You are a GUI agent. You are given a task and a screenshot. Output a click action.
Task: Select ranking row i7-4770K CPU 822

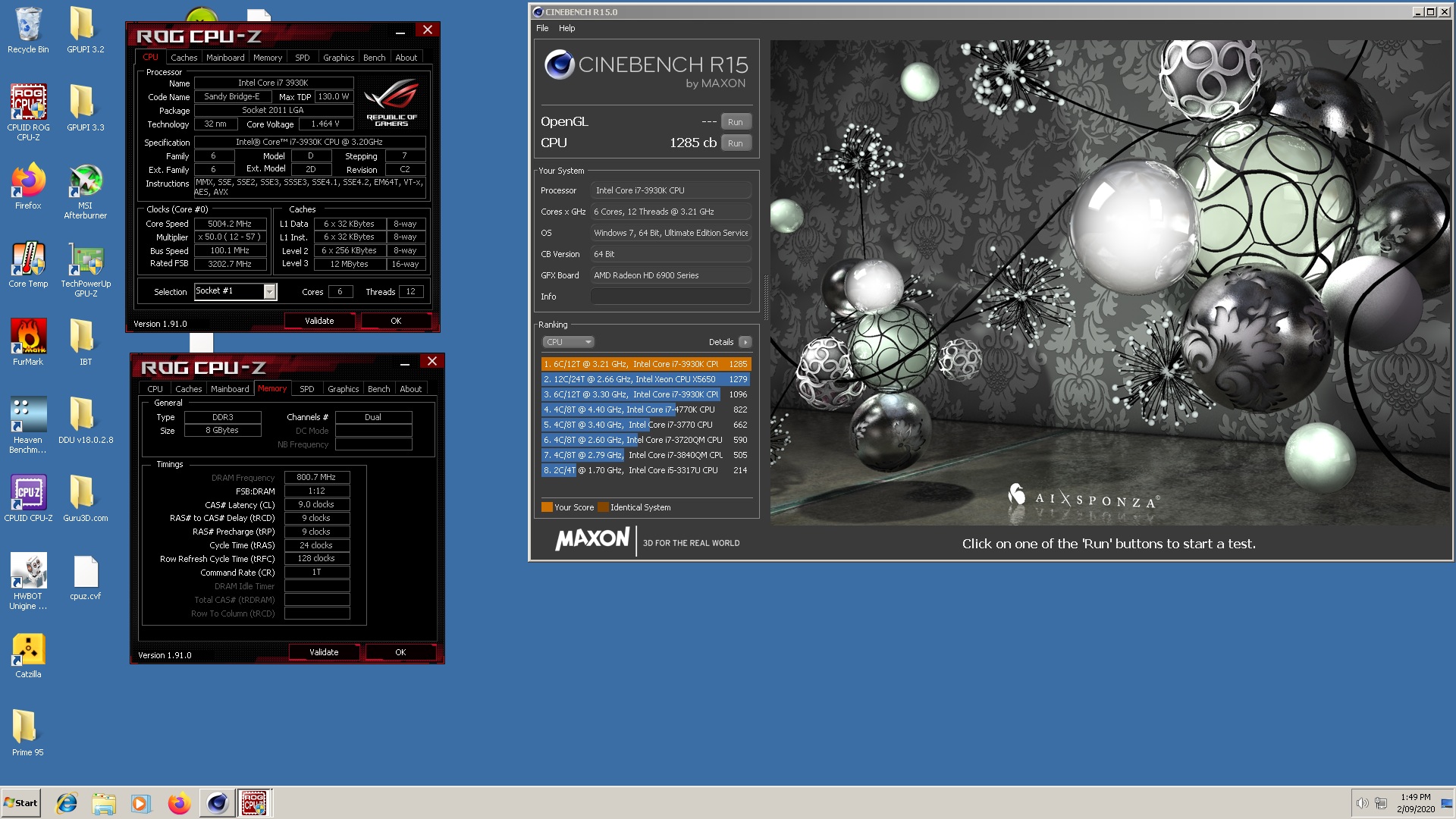(646, 409)
